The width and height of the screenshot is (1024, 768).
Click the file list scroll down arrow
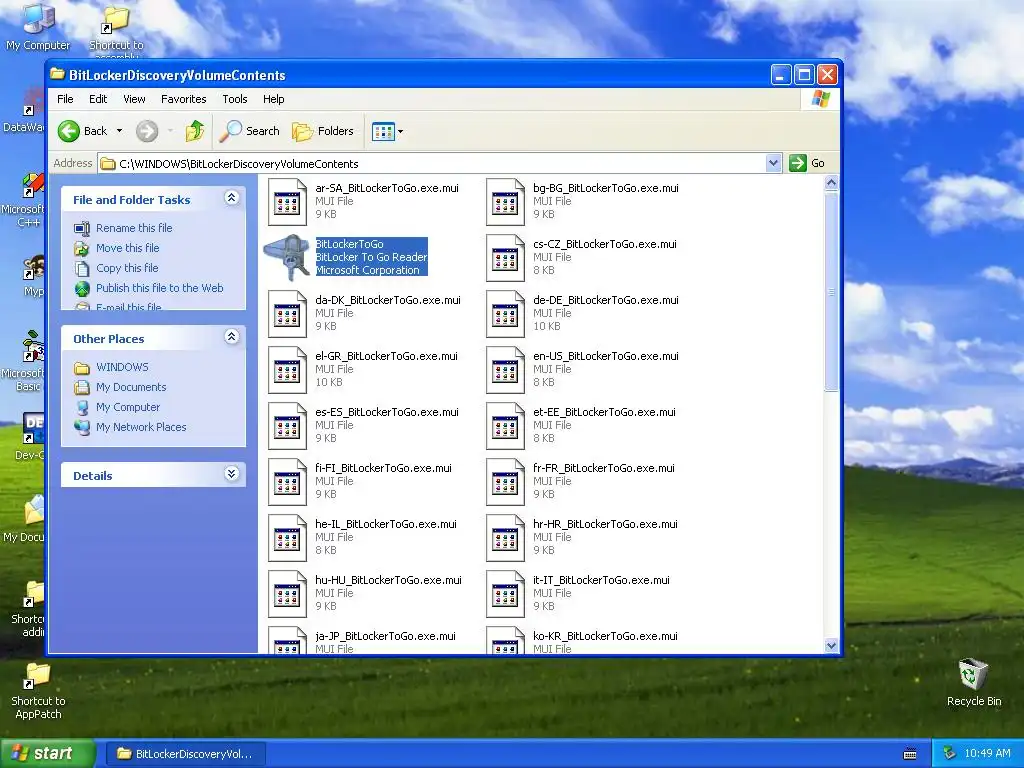831,645
